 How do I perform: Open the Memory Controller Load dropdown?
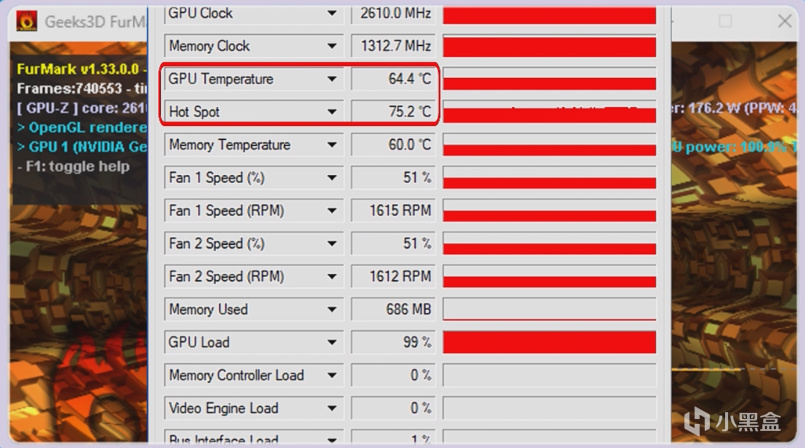pyautogui.click(x=332, y=375)
